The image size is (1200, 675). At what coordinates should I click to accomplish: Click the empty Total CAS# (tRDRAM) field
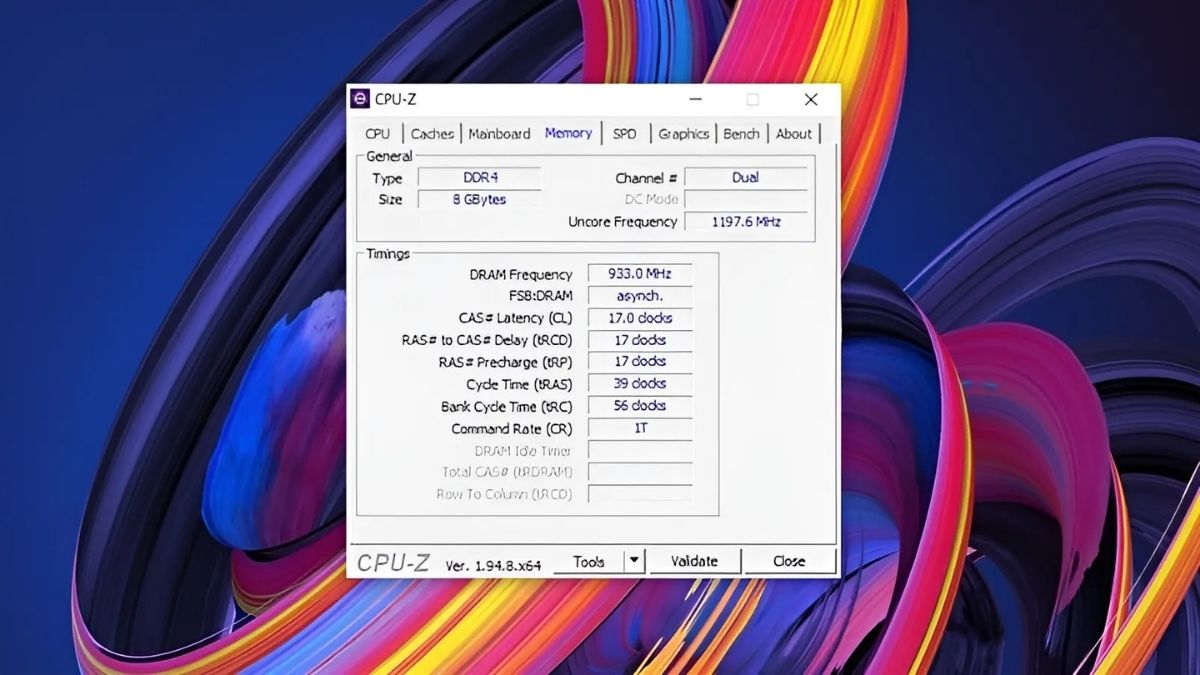click(640, 472)
